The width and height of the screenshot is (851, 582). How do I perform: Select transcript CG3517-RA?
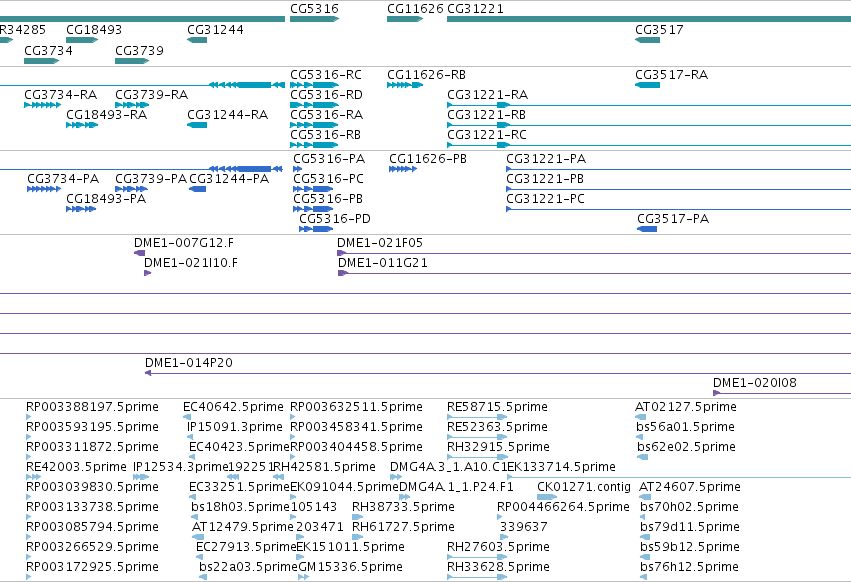(647, 85)
